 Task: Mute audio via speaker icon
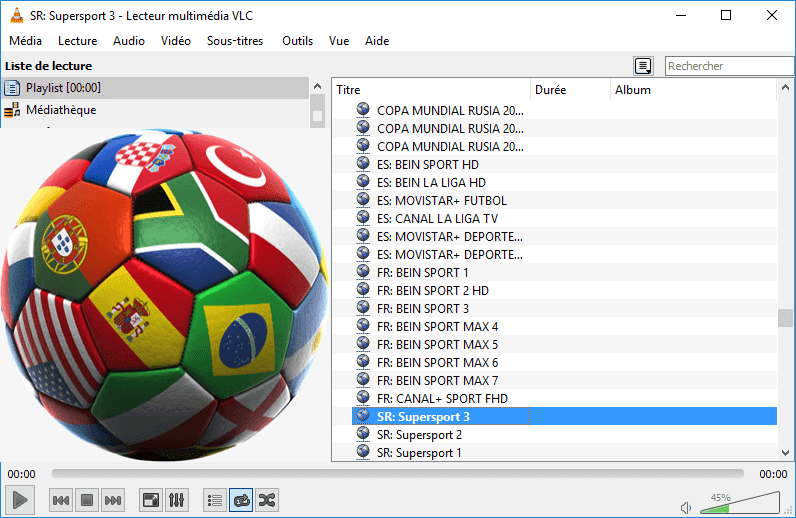686,507
